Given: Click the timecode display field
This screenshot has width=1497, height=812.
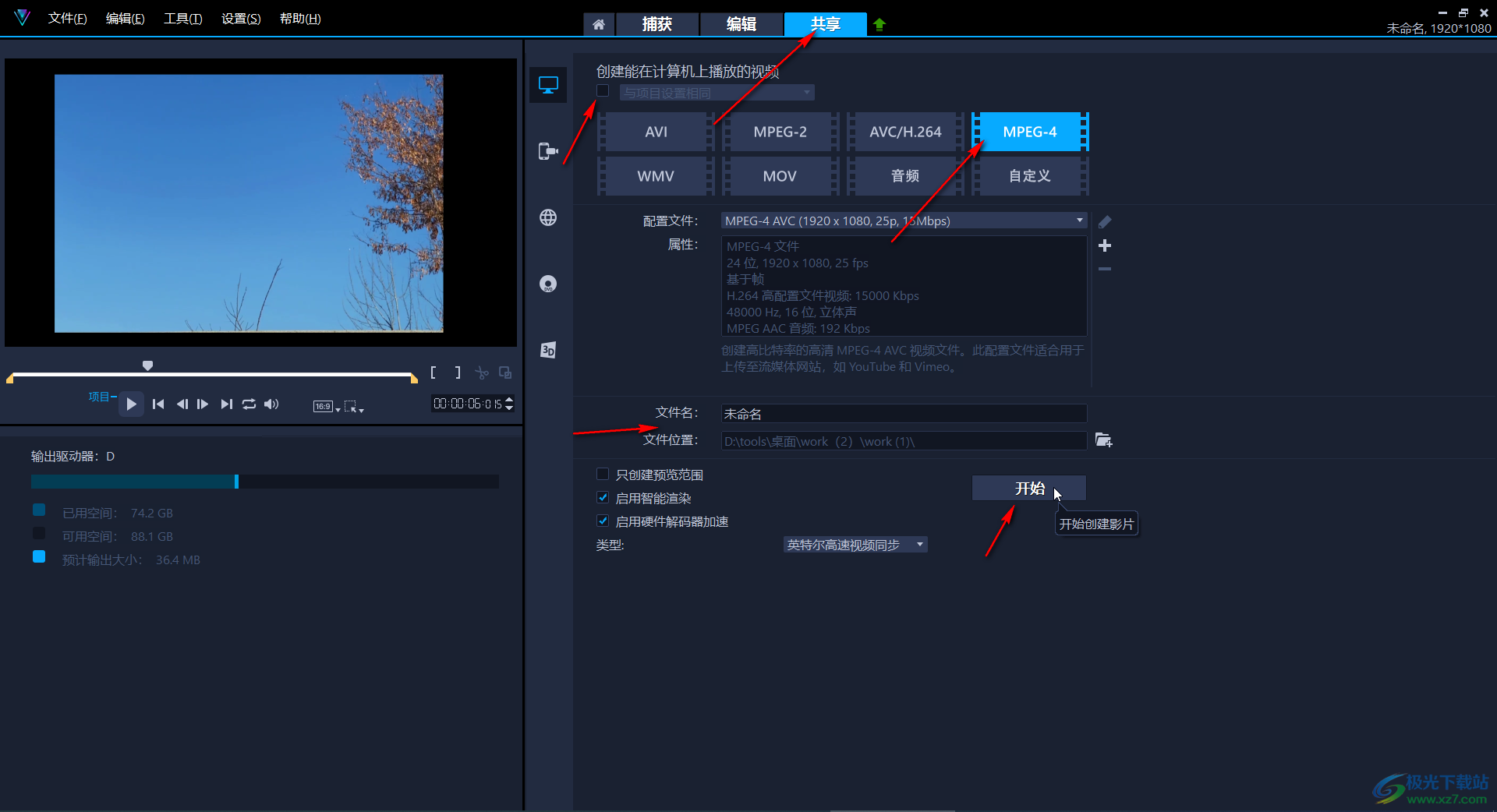Looking at the screenshot, I should (467, 404).
